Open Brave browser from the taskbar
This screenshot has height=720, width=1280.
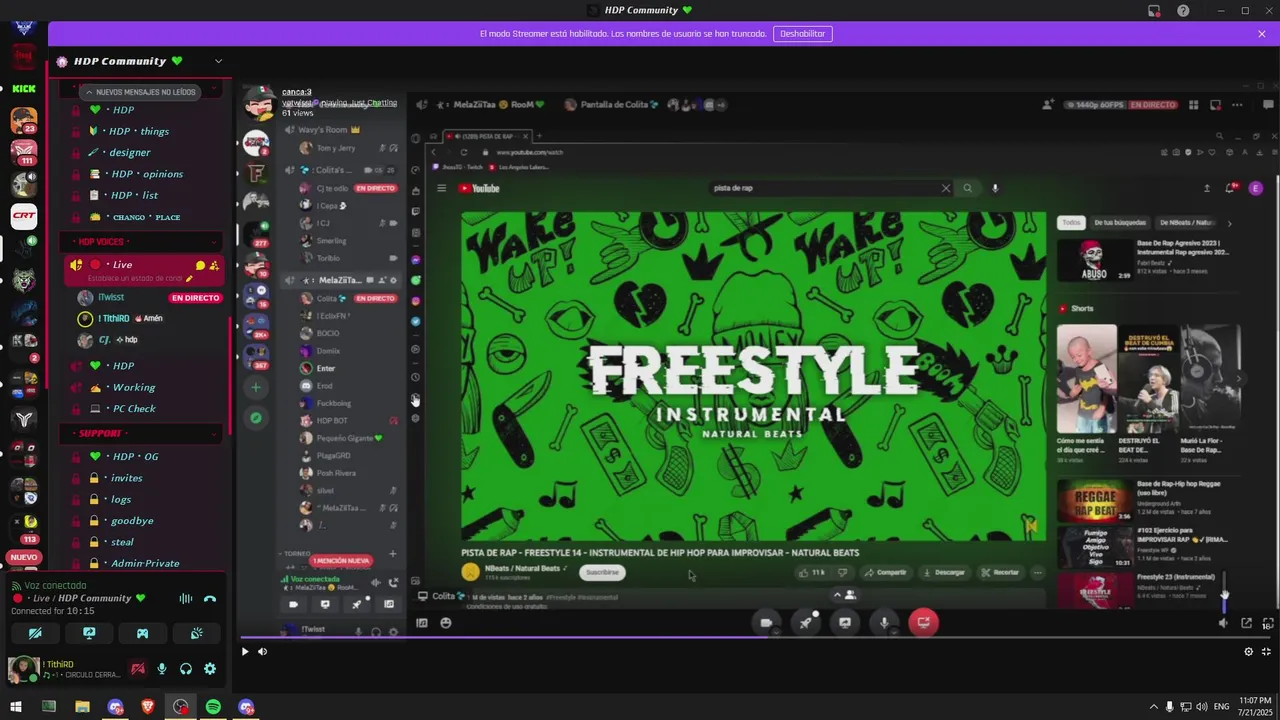(x=148, y=707)
